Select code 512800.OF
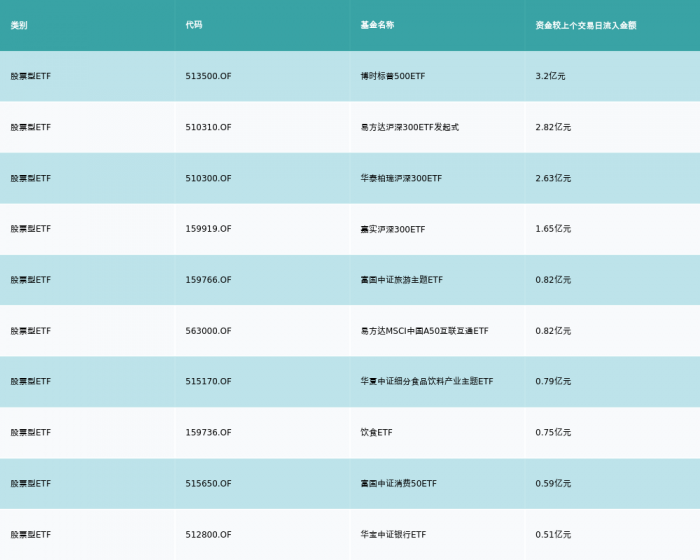700x560 pixels. click(x=208, y=535)
